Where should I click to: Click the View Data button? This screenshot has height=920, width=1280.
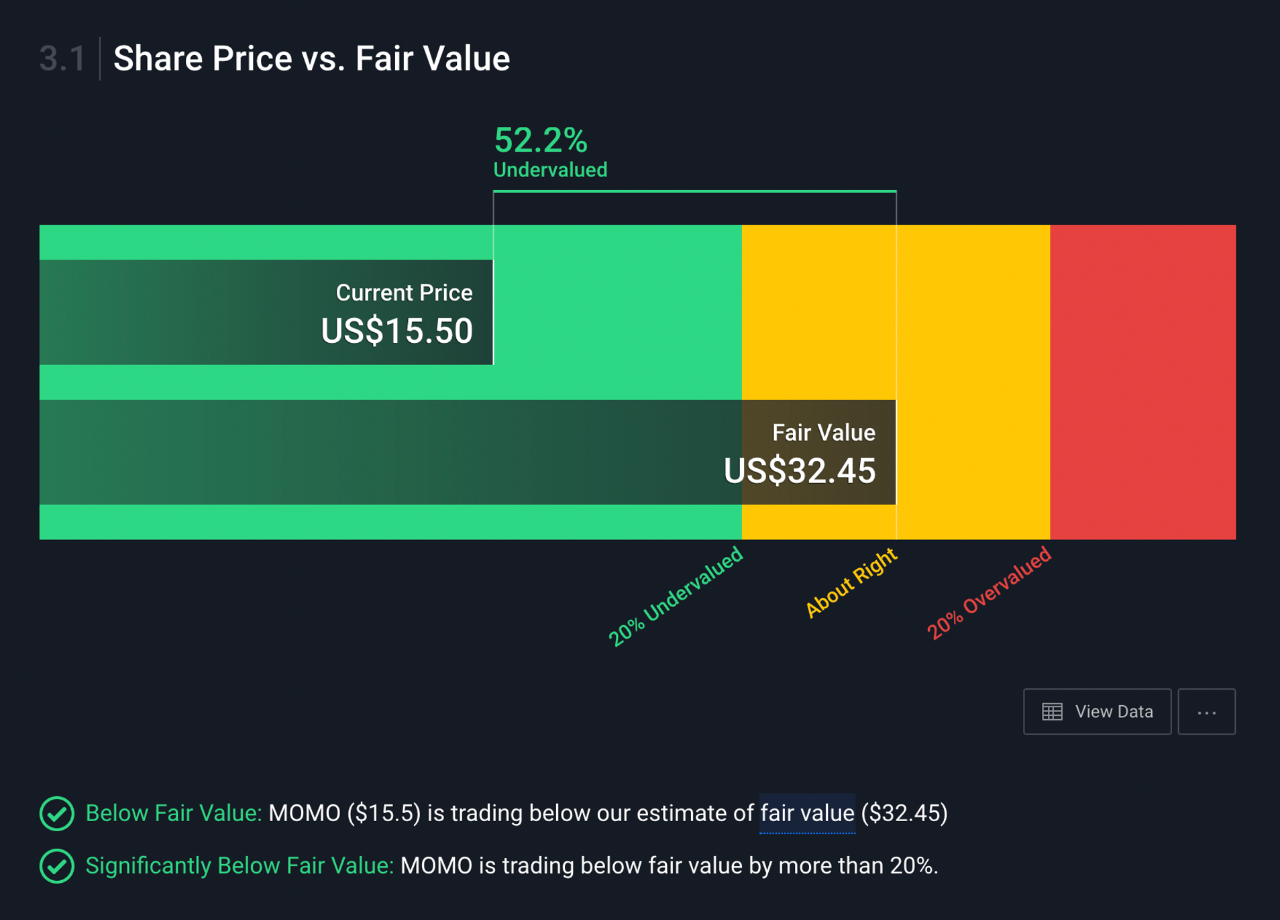click(x=1097, y=712)
